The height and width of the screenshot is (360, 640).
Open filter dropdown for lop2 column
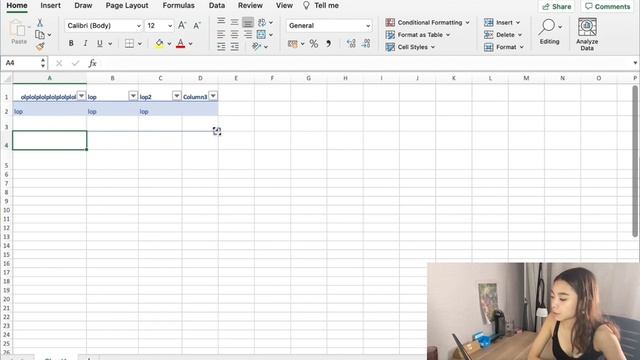176,96
